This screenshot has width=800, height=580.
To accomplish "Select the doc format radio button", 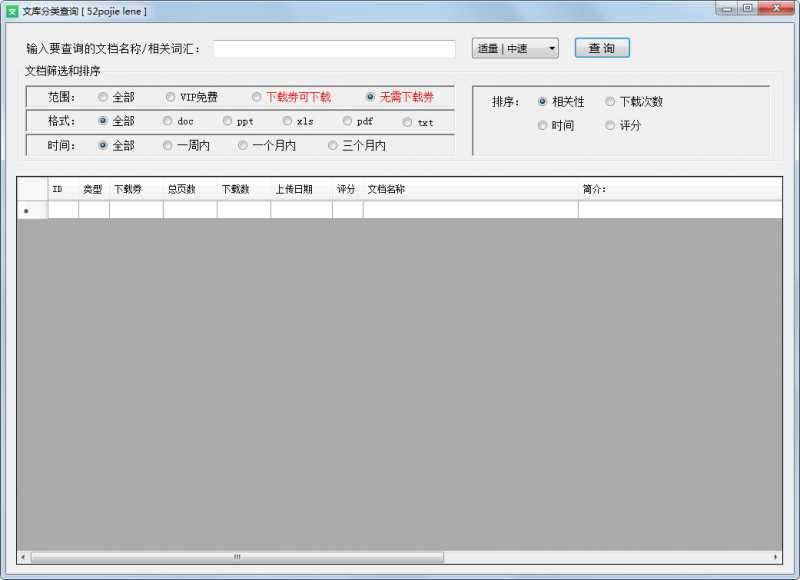I will click(x=168, y=121).
